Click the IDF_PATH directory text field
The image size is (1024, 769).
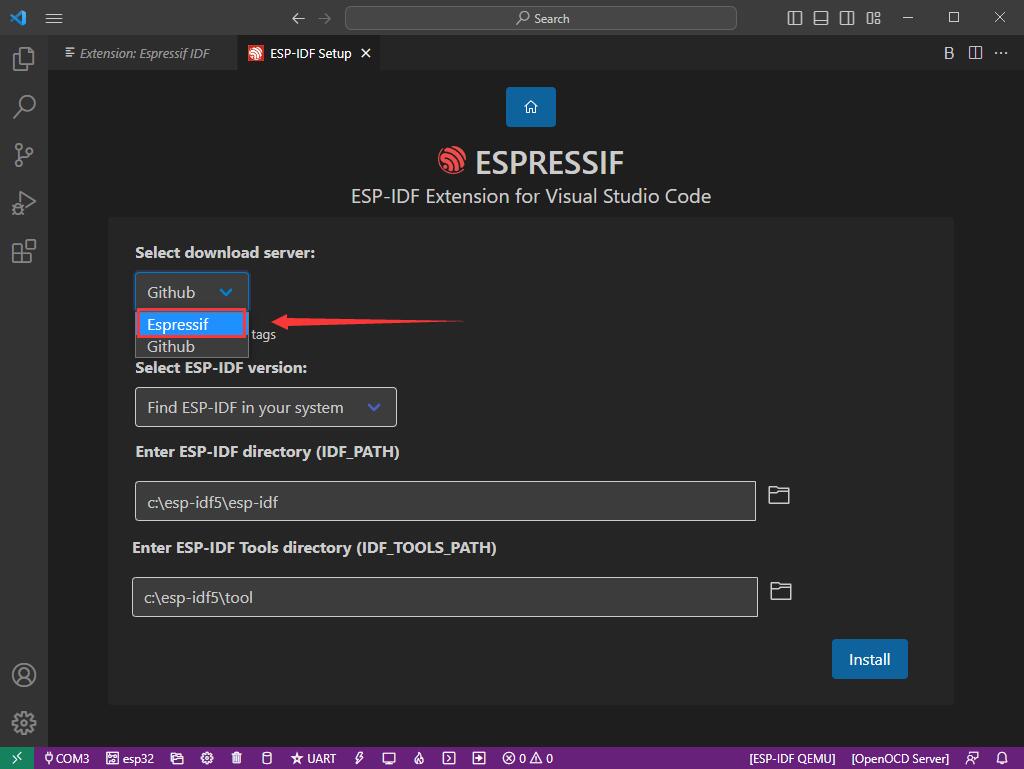(x=444, y=502)
